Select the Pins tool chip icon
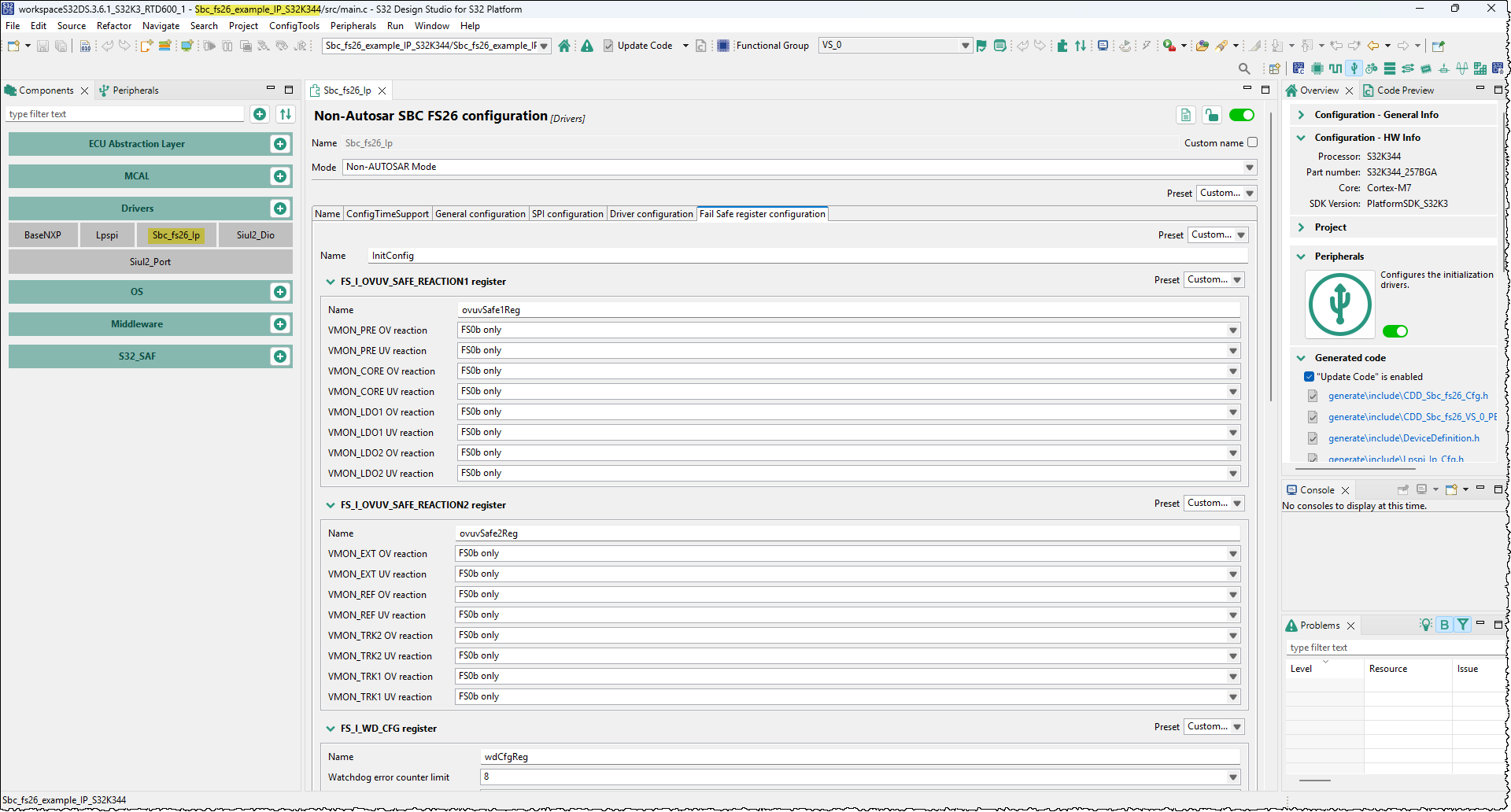The image size is (1511, 812). pos(1317,68)
